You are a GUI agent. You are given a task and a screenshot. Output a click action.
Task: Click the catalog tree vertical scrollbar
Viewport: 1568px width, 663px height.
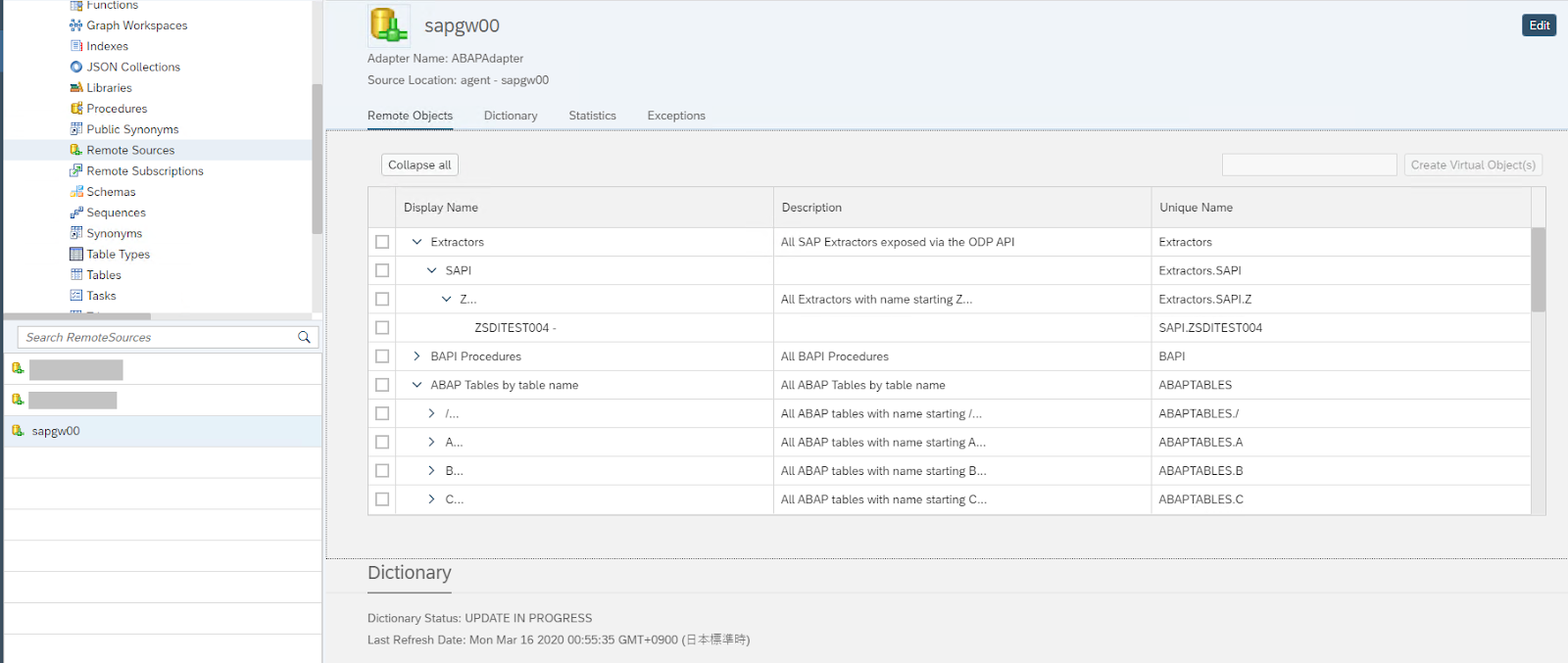tap(317, 159)
